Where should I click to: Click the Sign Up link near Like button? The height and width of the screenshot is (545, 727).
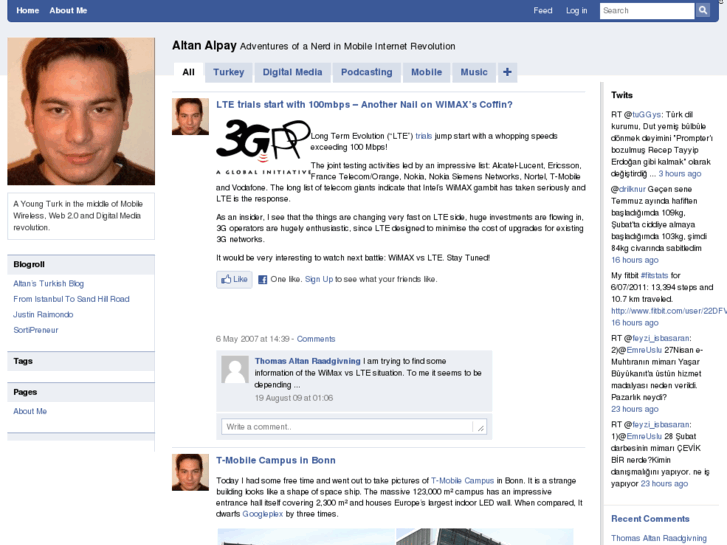[319, 279]
